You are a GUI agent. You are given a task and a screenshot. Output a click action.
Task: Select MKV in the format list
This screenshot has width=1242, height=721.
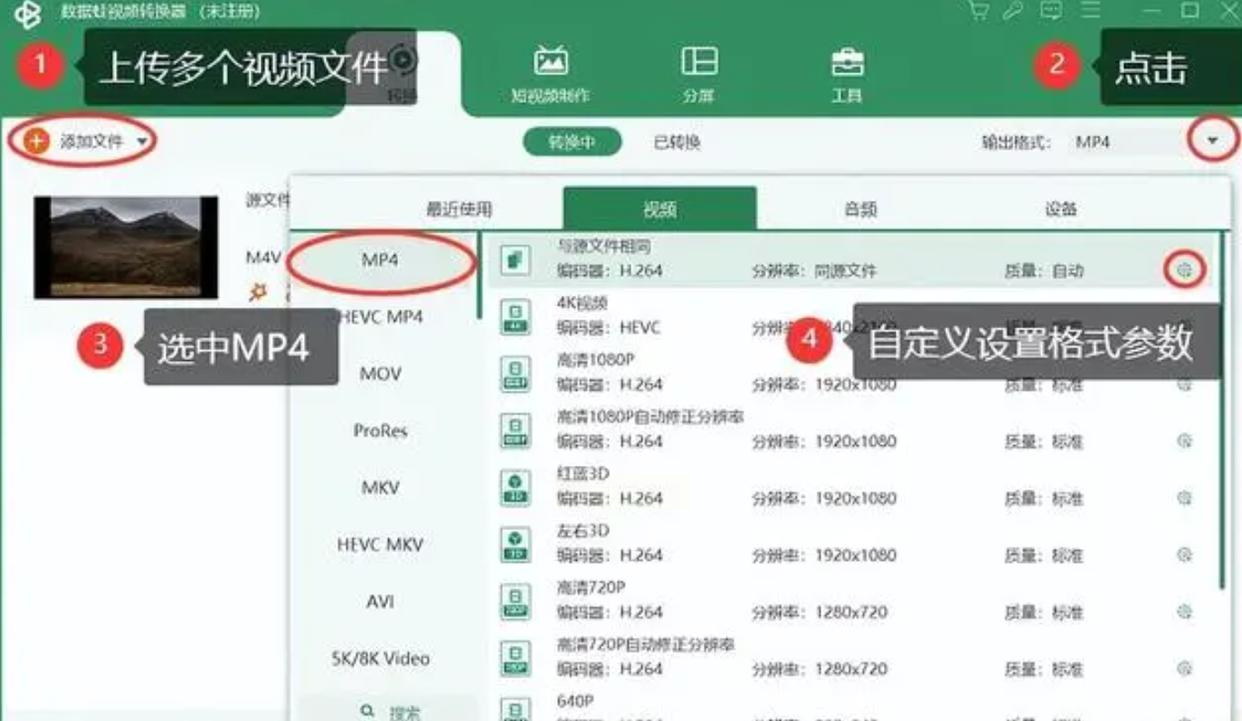pyautogui.click(x=380, y=487)
